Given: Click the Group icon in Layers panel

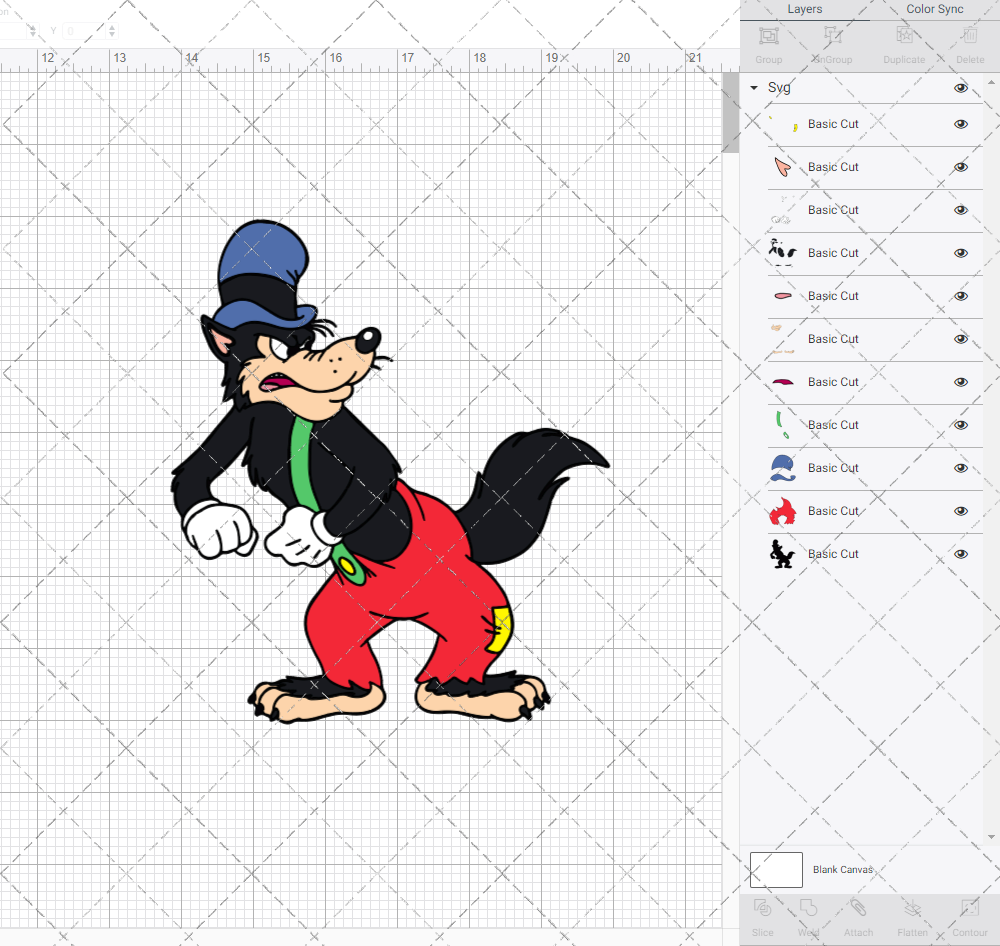Looking at the screenshot, I should click(768, 36).
